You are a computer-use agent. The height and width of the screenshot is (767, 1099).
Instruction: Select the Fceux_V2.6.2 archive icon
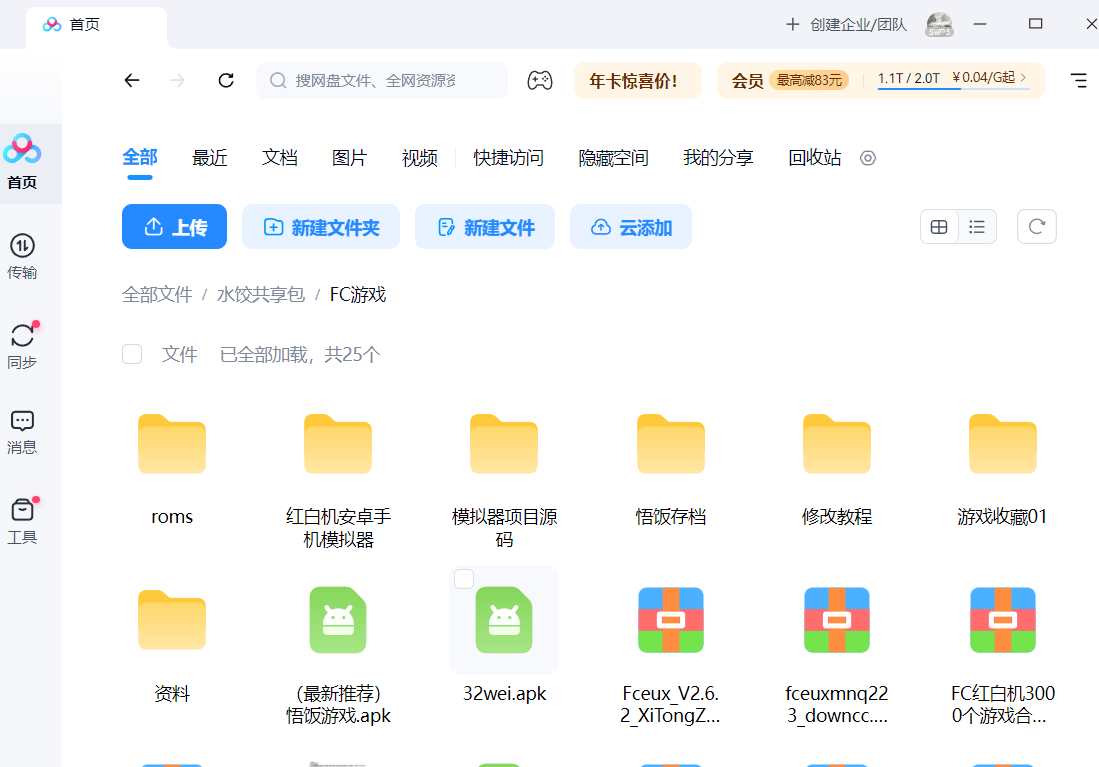click(x=671, y=620)
